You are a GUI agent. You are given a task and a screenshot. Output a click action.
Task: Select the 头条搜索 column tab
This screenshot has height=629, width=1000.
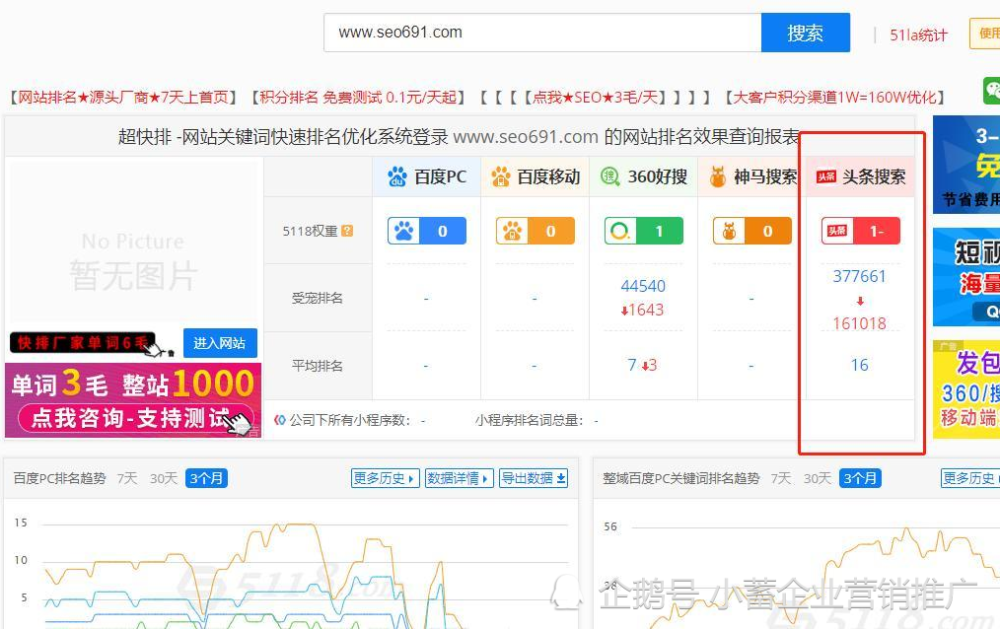(x=860, y=177)
